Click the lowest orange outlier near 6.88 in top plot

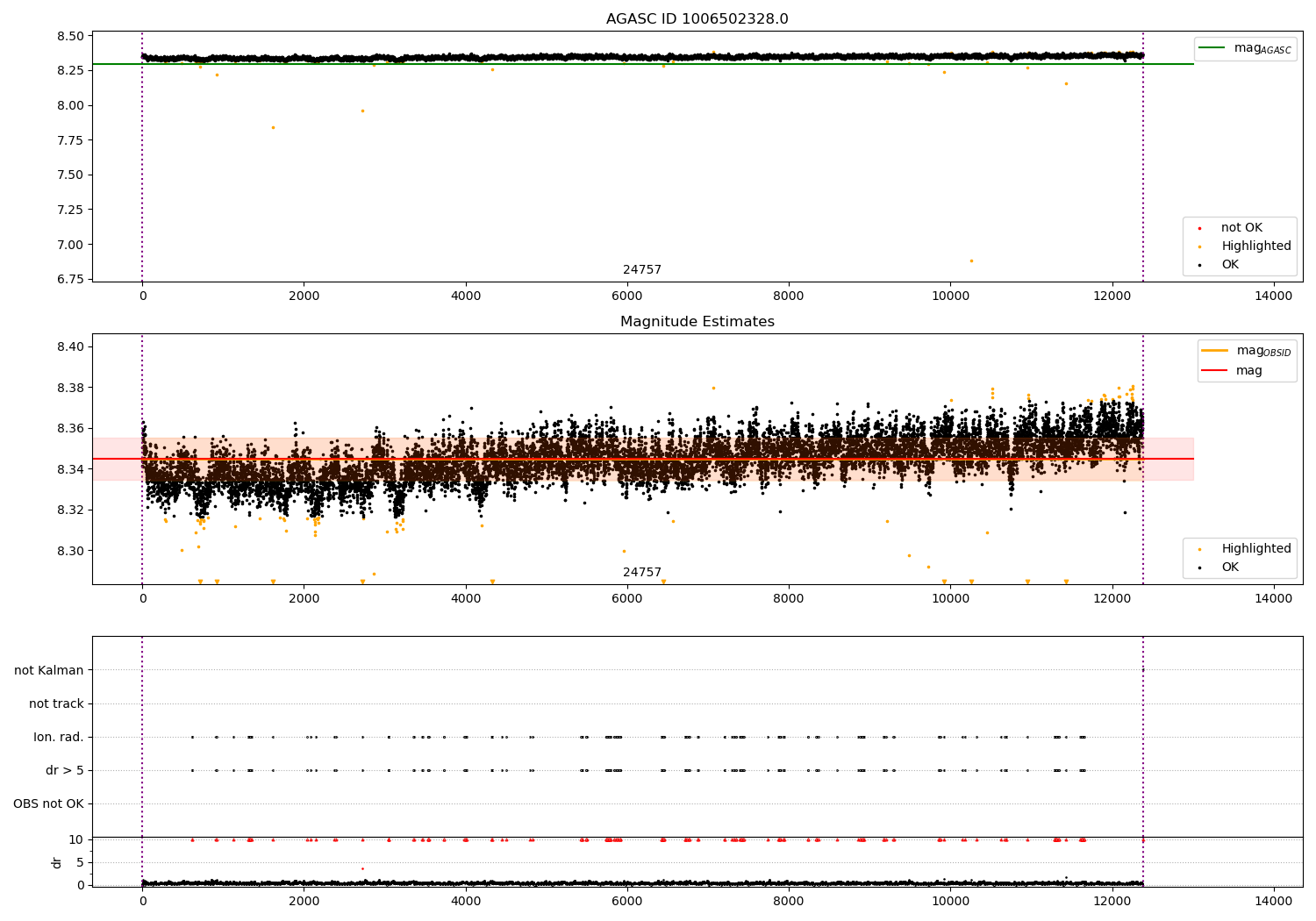click(971, 261)
